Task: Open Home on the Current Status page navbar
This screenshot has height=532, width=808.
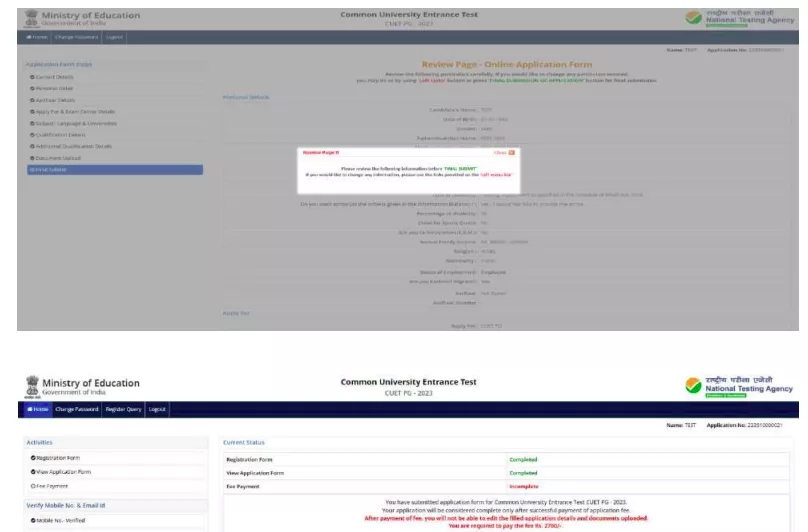Action: [37, 409]
